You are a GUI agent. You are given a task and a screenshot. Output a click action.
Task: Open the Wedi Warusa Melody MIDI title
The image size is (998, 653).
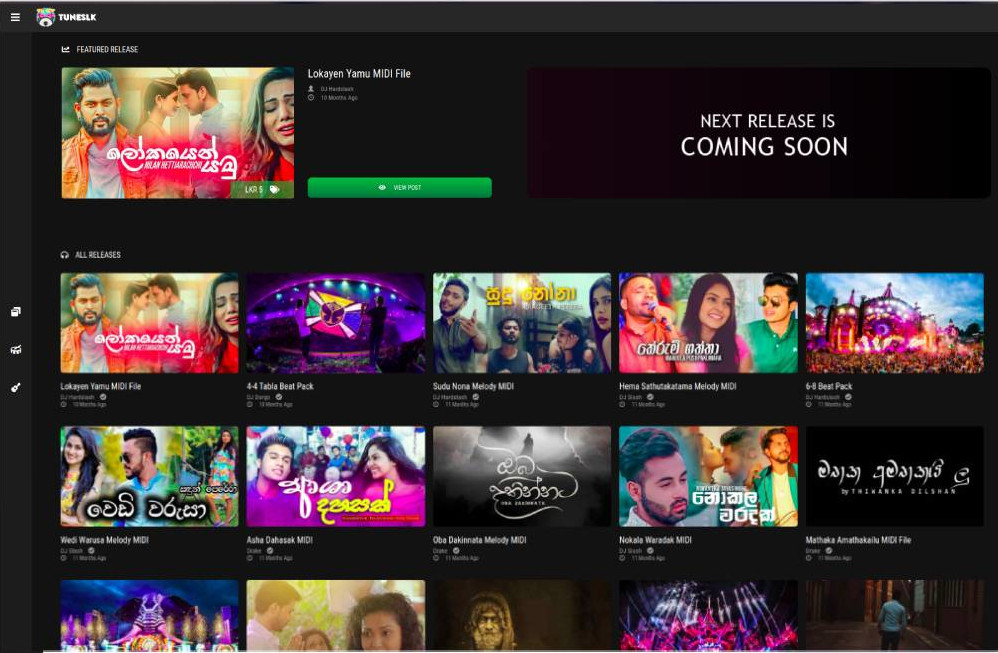(x=104, y=540)
